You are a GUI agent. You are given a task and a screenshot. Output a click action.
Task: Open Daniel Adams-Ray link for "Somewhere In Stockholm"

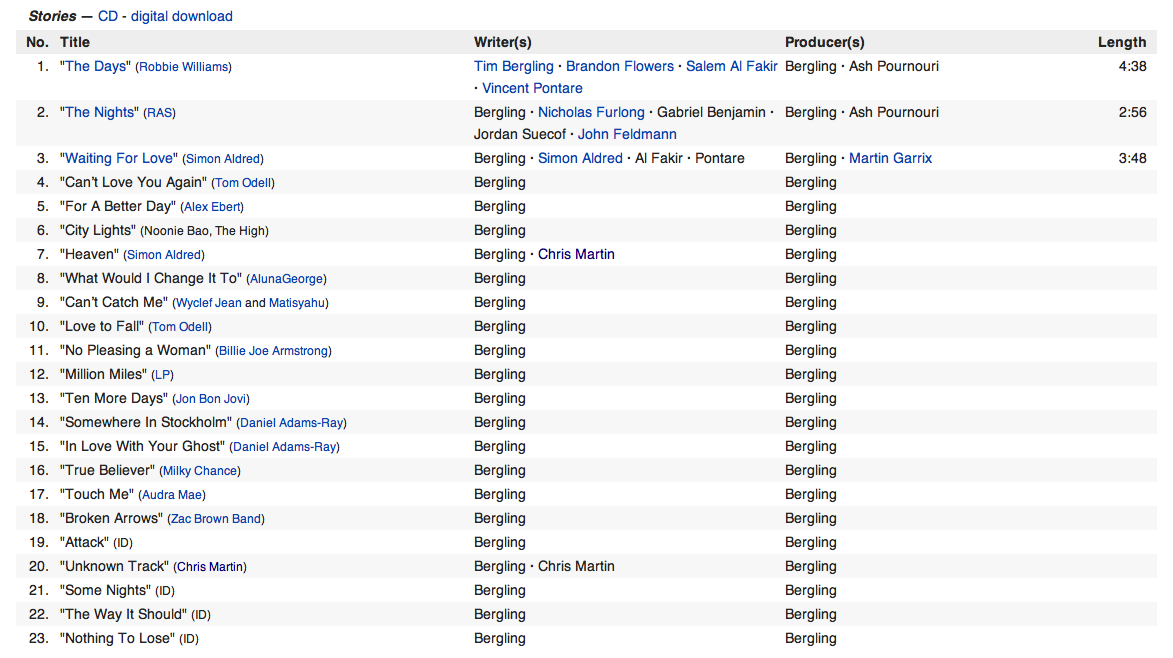point(292,422)
